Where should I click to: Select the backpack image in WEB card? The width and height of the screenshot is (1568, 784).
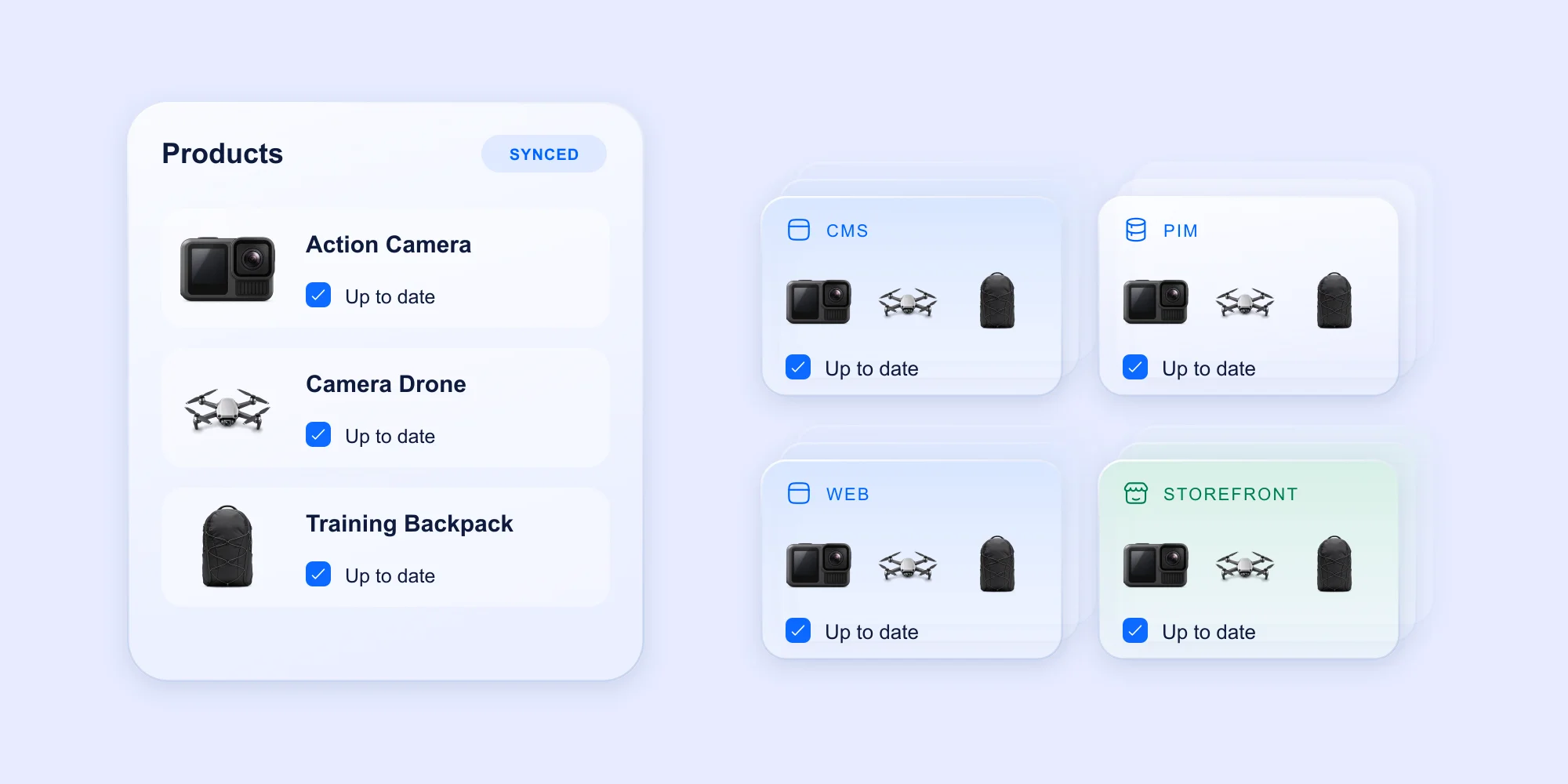(997, 564)
